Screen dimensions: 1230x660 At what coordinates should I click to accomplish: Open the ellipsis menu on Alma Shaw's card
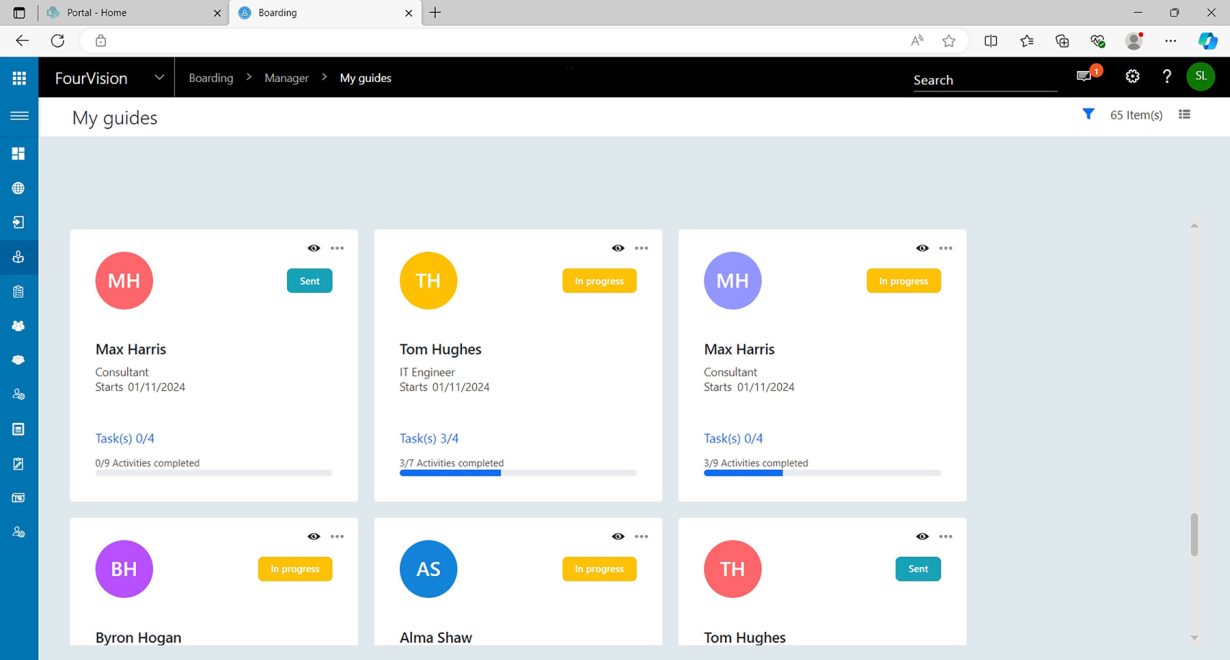(x=641, y=536)
